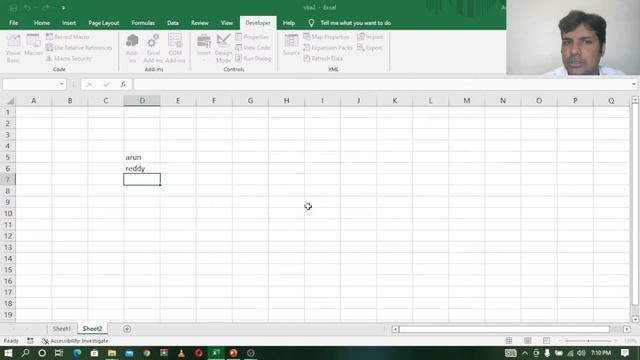Open the notification center icon
Image resolution: width=640 pixels, height=360 pixels.
(625, 353)
